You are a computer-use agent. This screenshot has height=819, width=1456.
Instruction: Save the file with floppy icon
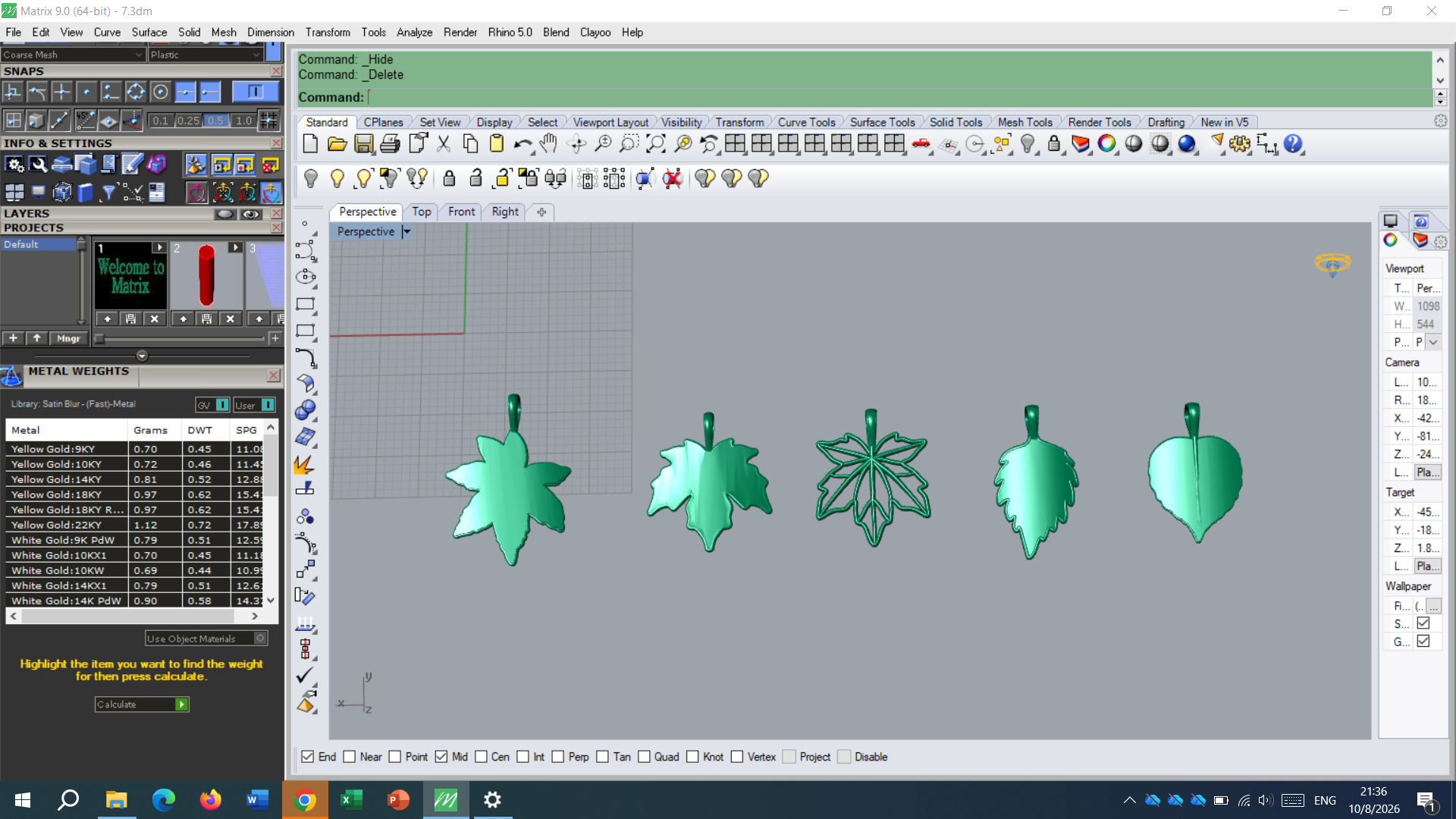[x=364, y=144]
